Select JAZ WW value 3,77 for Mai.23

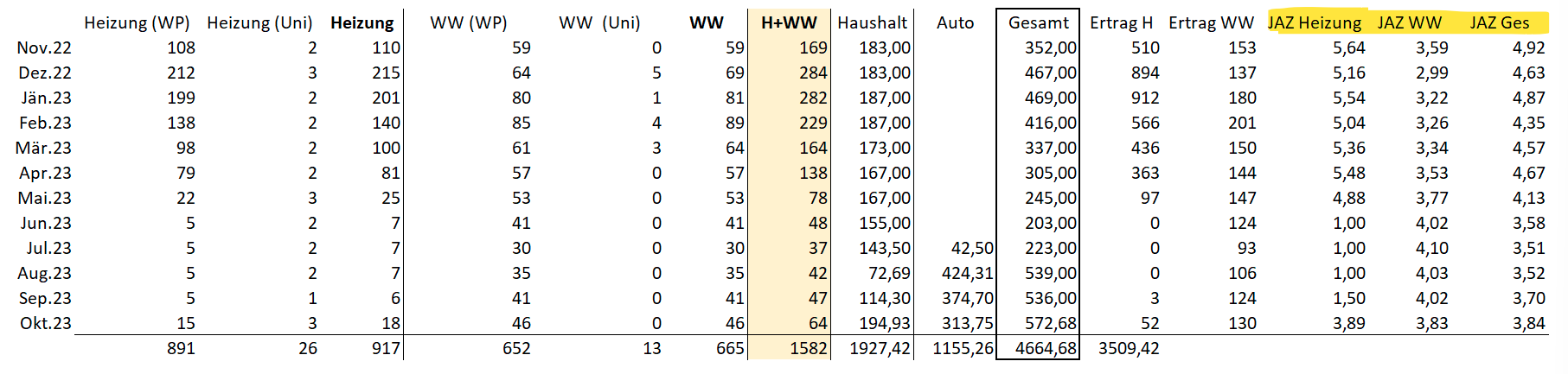pos(1431,198)
